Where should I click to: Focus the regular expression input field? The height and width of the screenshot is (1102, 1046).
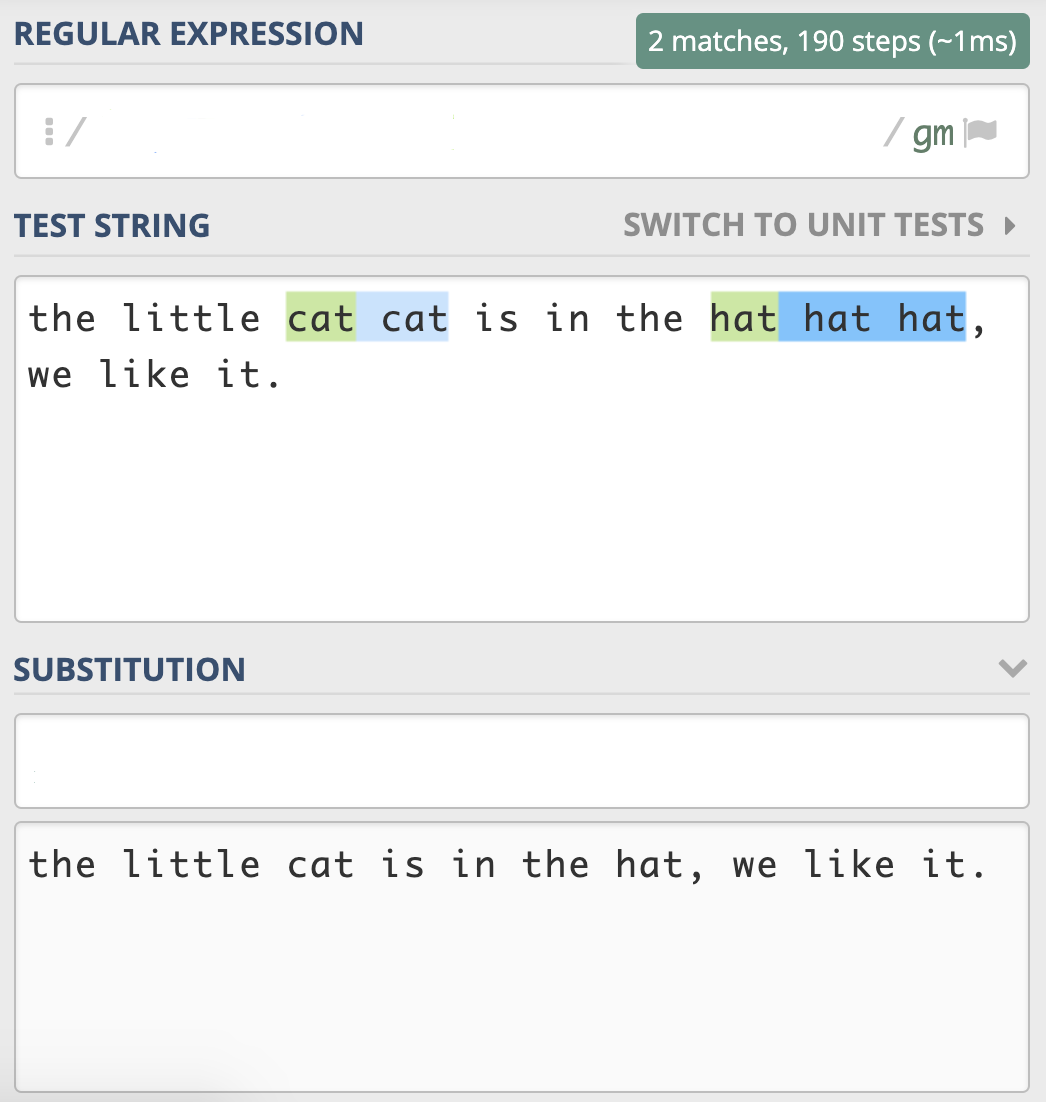pos(470,132)
